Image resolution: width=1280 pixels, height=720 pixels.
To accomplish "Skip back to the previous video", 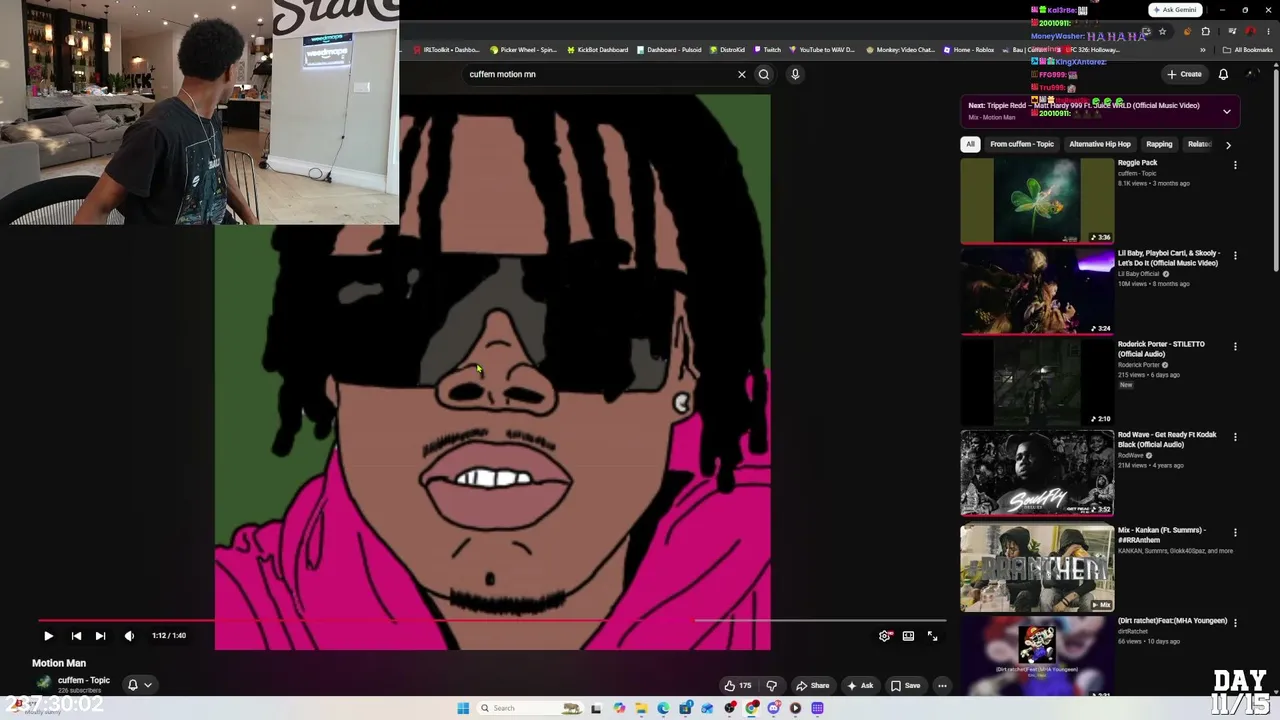I will [76, 636].
